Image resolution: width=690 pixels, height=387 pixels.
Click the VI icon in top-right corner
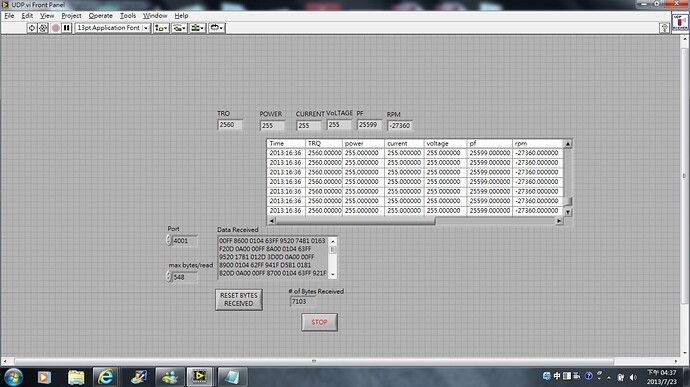click(x=680, y=22)
